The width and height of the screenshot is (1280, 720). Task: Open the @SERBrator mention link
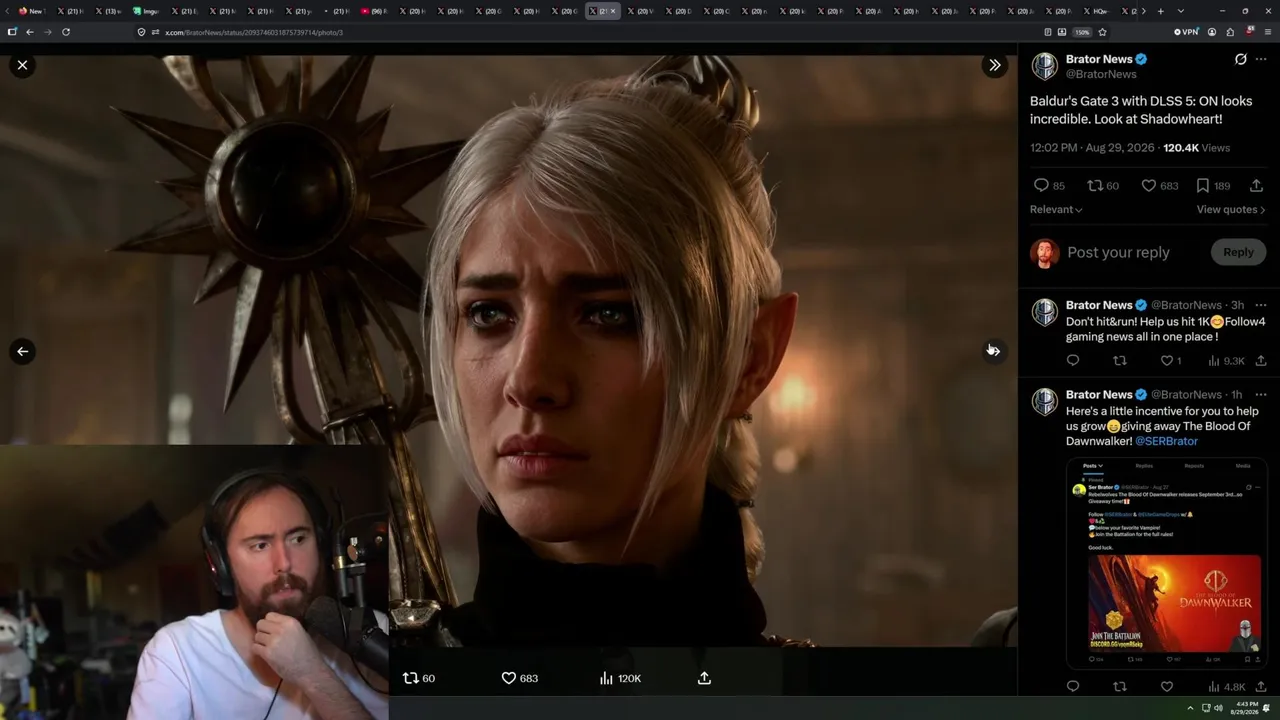coord(1166,441)
